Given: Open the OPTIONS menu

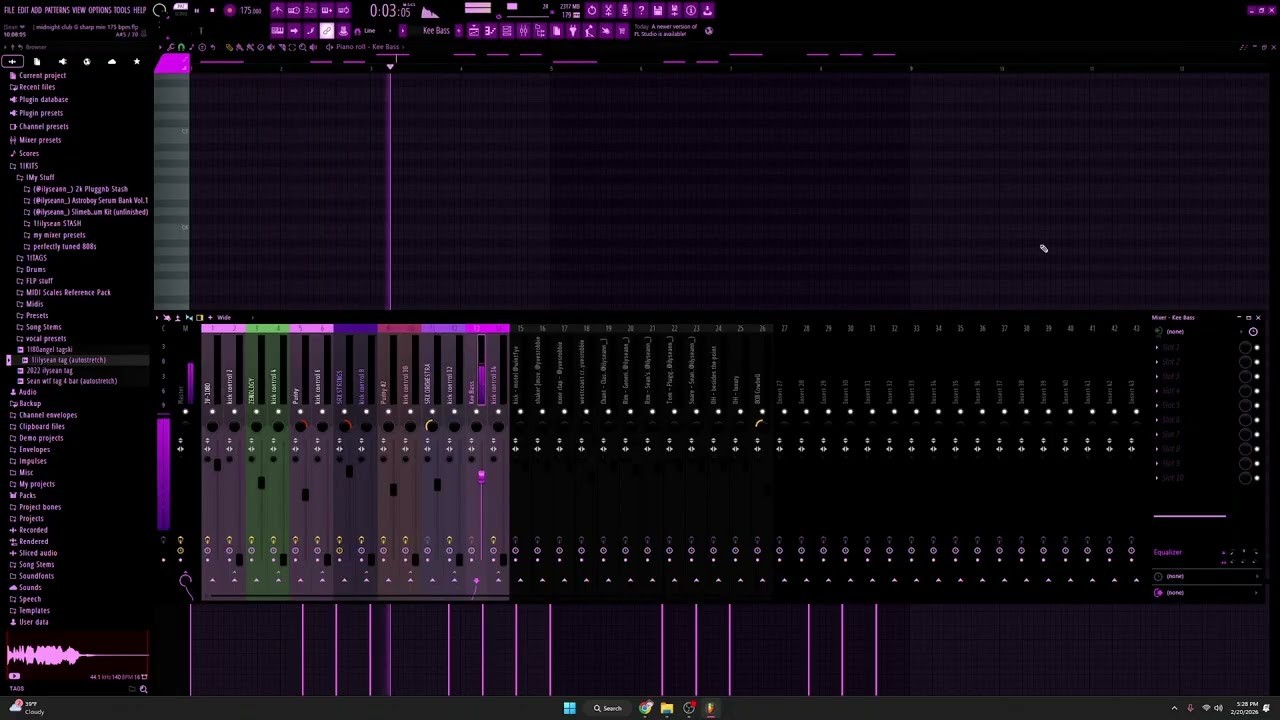Looking at the screenshot, I should [x=100, y=10].
